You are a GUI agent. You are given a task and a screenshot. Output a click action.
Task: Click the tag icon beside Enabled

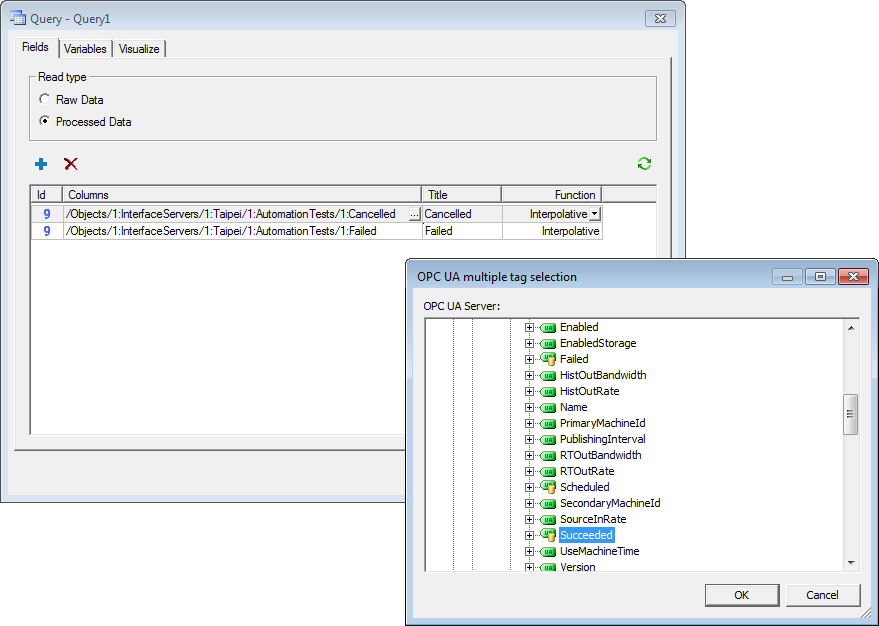[x=548, y=327]
